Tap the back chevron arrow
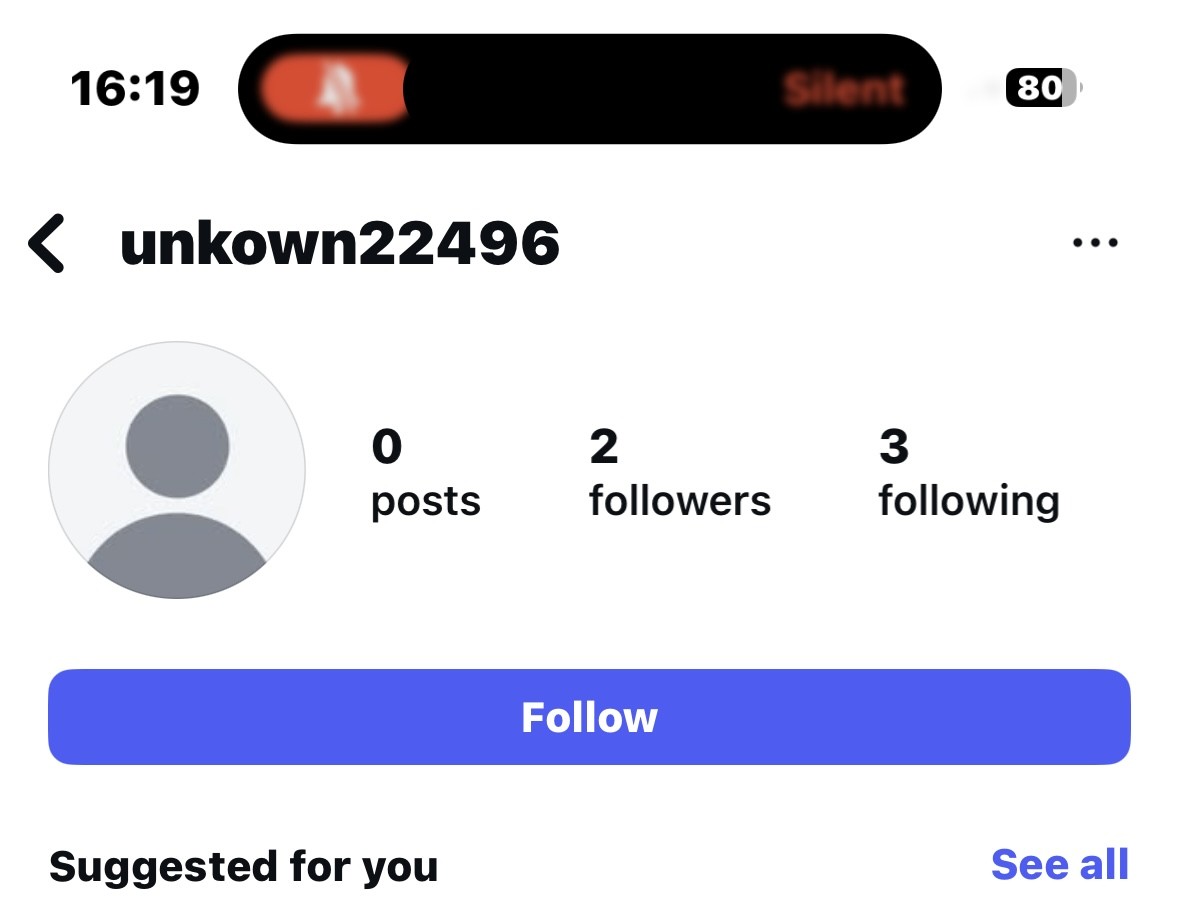Viewport: 1179px width, 917px height. click(47, 244)
